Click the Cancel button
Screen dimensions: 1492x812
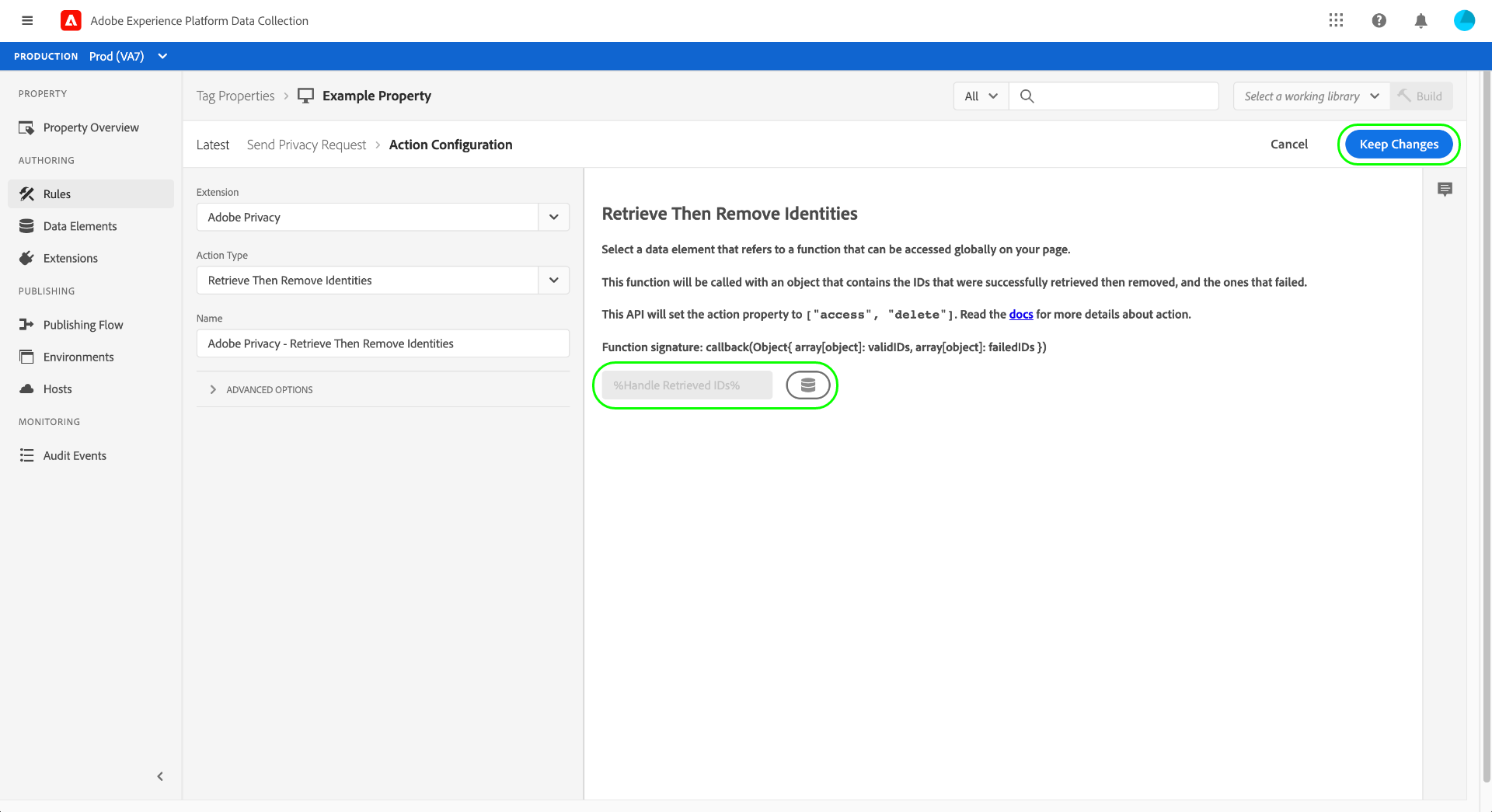coord(1288,145)
